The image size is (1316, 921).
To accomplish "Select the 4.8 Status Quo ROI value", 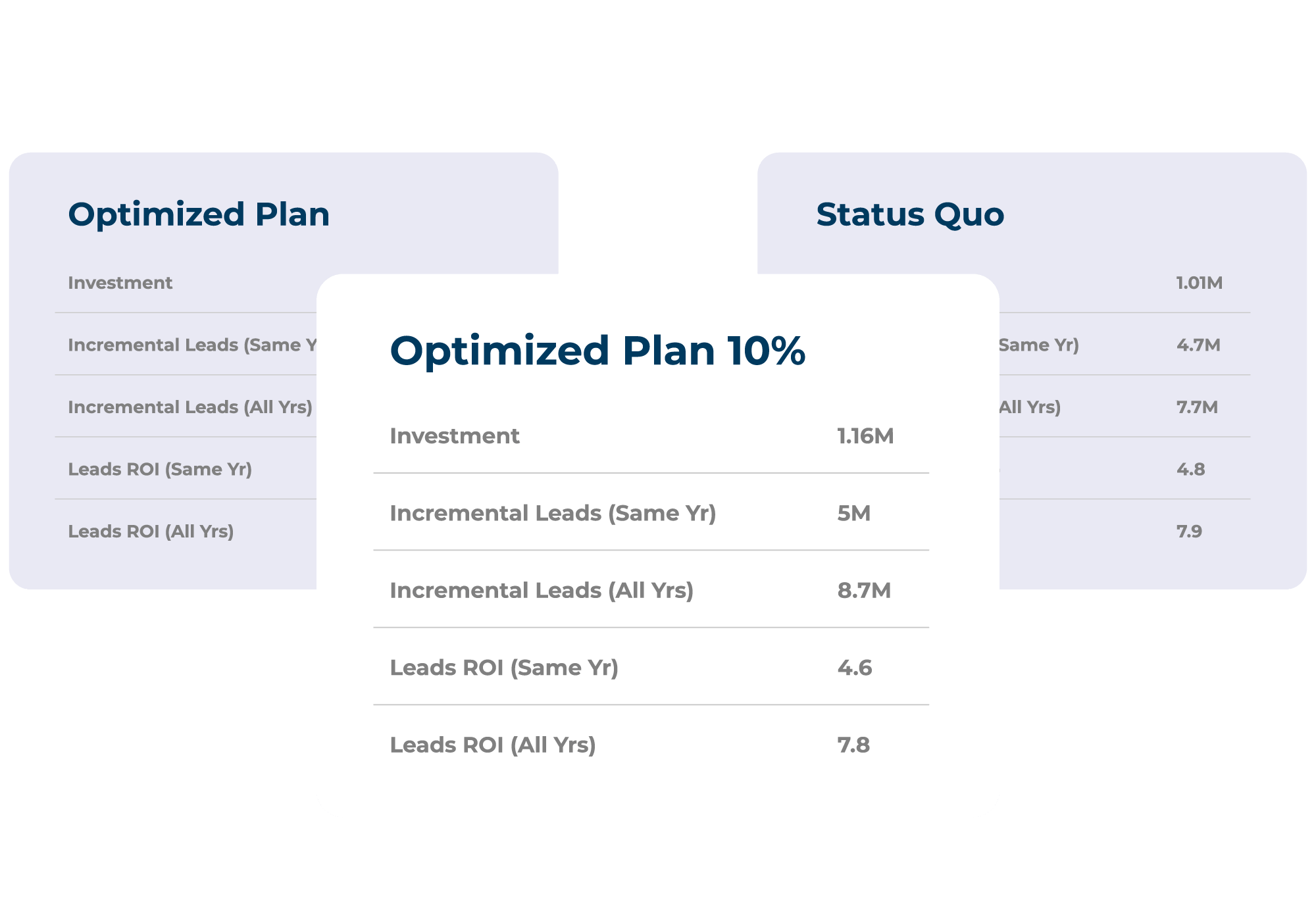I will [1190, 469].
